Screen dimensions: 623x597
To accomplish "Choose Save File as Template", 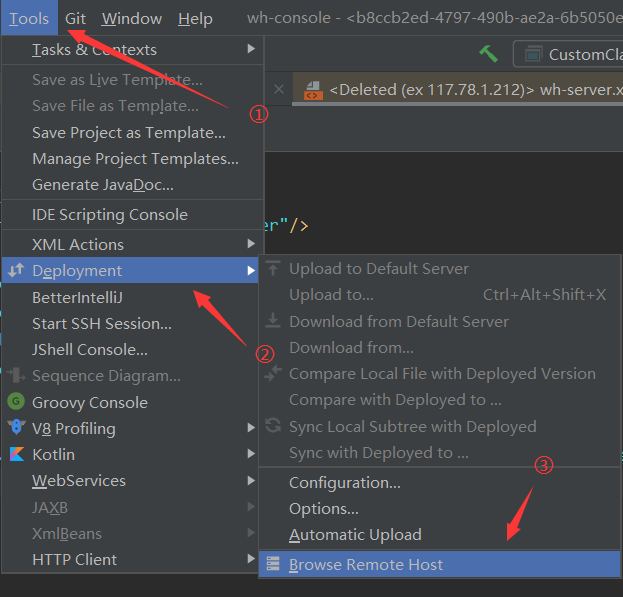I will click(x=115, y=106).
